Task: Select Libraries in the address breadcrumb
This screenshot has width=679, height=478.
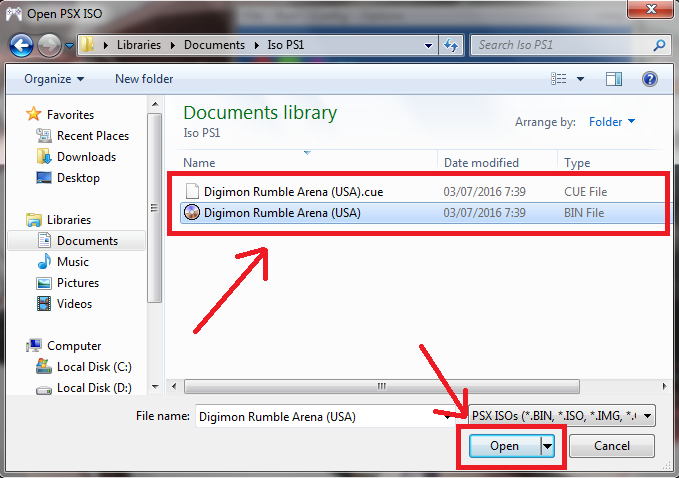Action: (x=139, y=45)
